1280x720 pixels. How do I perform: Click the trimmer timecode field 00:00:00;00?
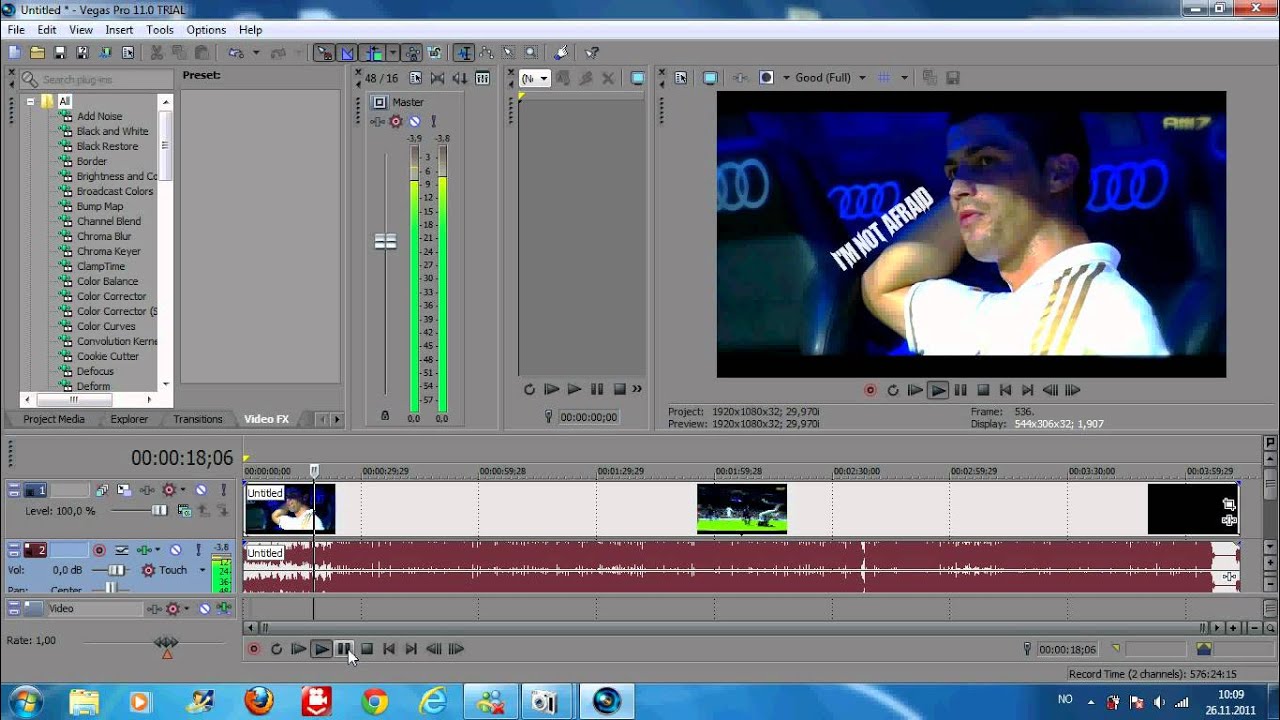588,417
